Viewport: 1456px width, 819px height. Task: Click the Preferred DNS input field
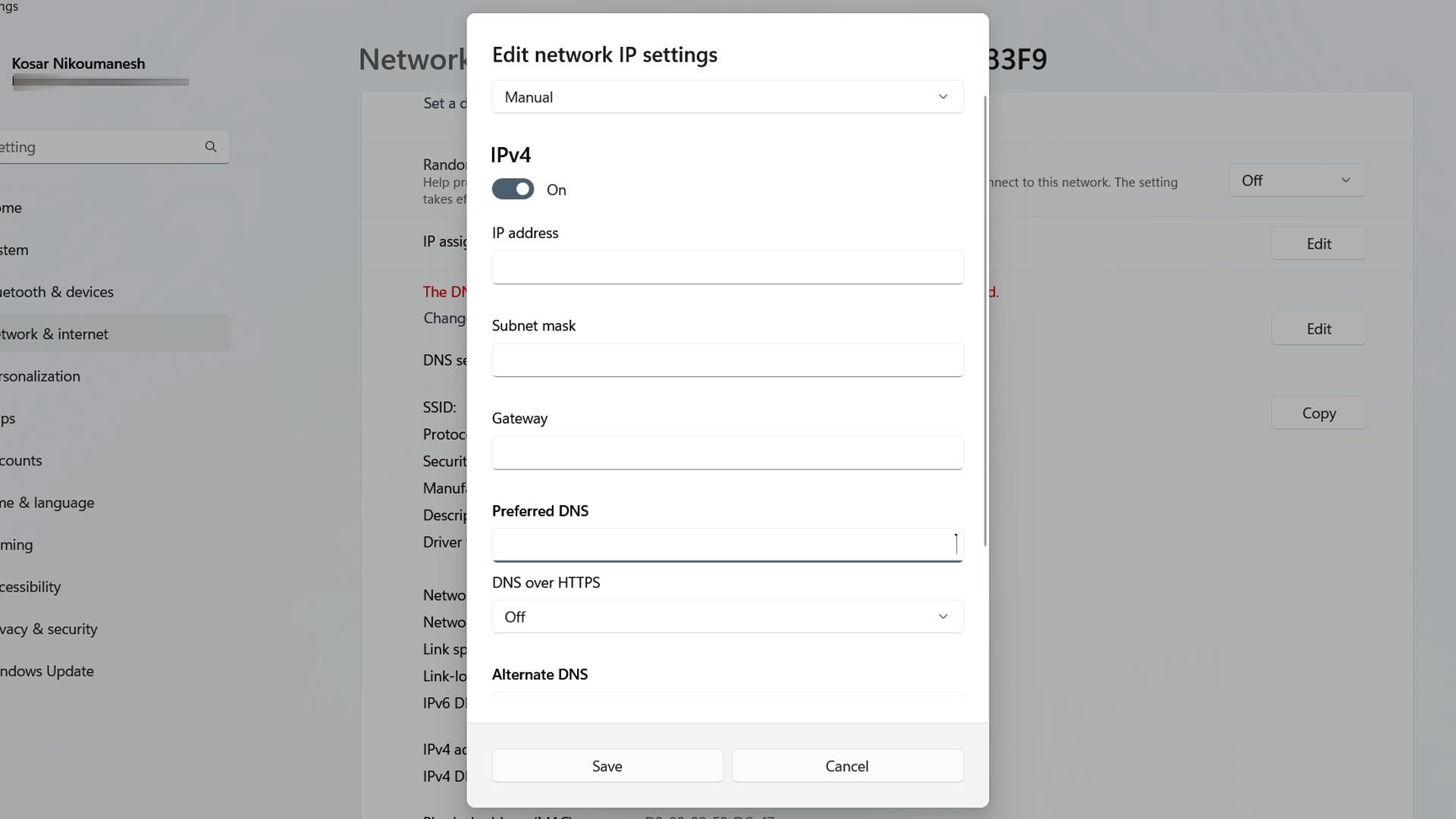tap(727, 544)
